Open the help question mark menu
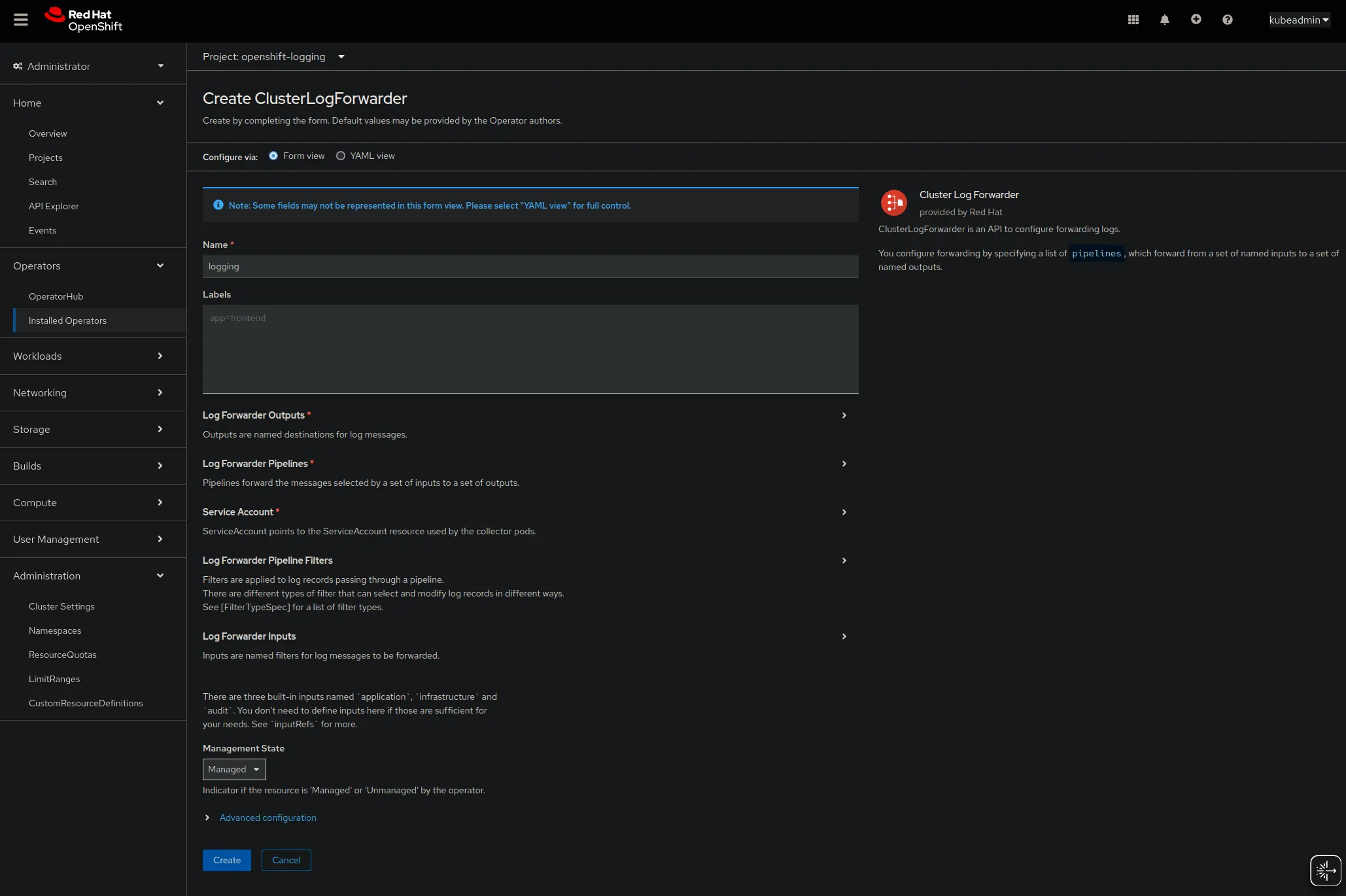The height and width of the screenshot is (896, 1346). click(1228, 20)
